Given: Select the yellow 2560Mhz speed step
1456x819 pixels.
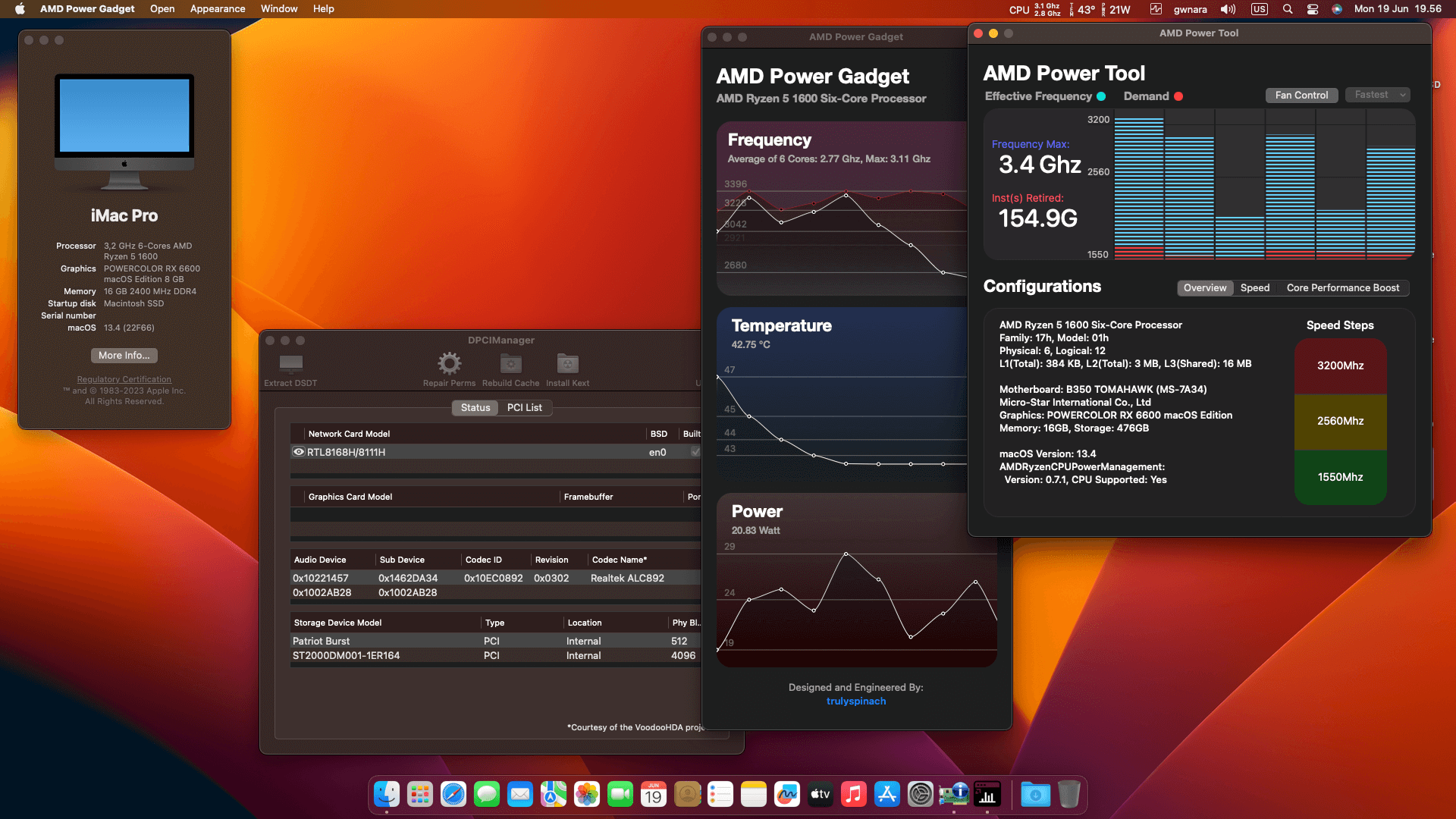Looking at the screenshot, I should point(1340,421).
